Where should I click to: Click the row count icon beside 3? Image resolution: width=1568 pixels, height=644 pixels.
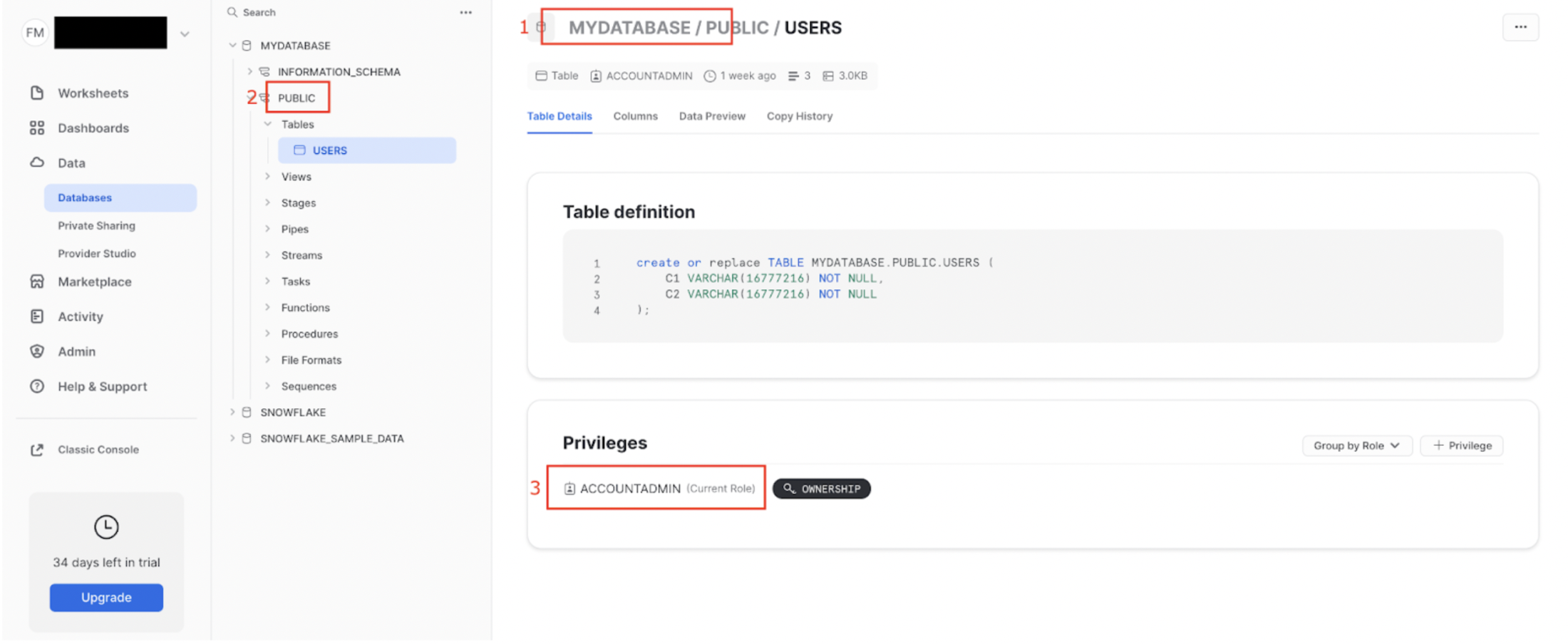[793, 76]
